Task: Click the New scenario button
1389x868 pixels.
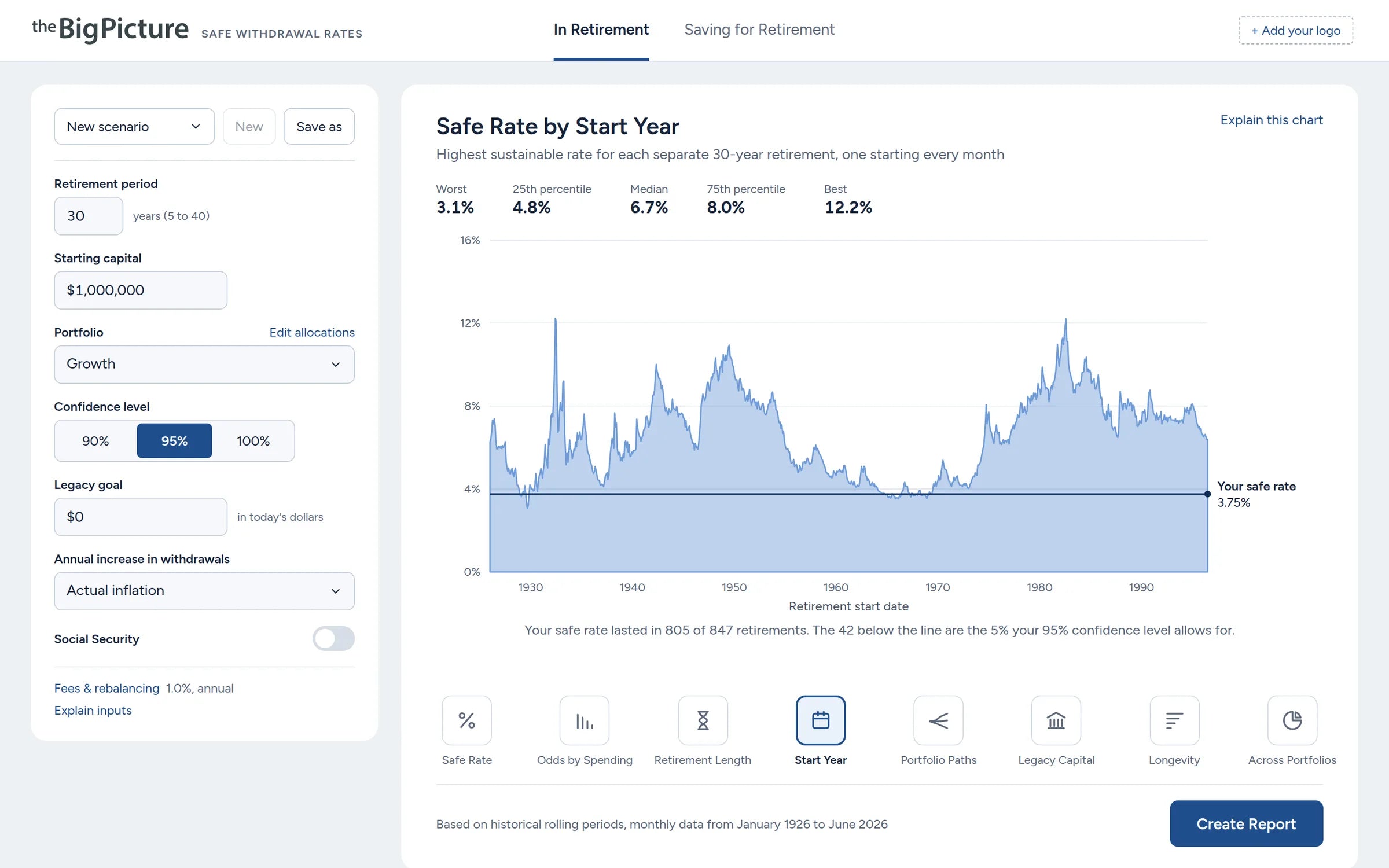Action: click(249, 126)
